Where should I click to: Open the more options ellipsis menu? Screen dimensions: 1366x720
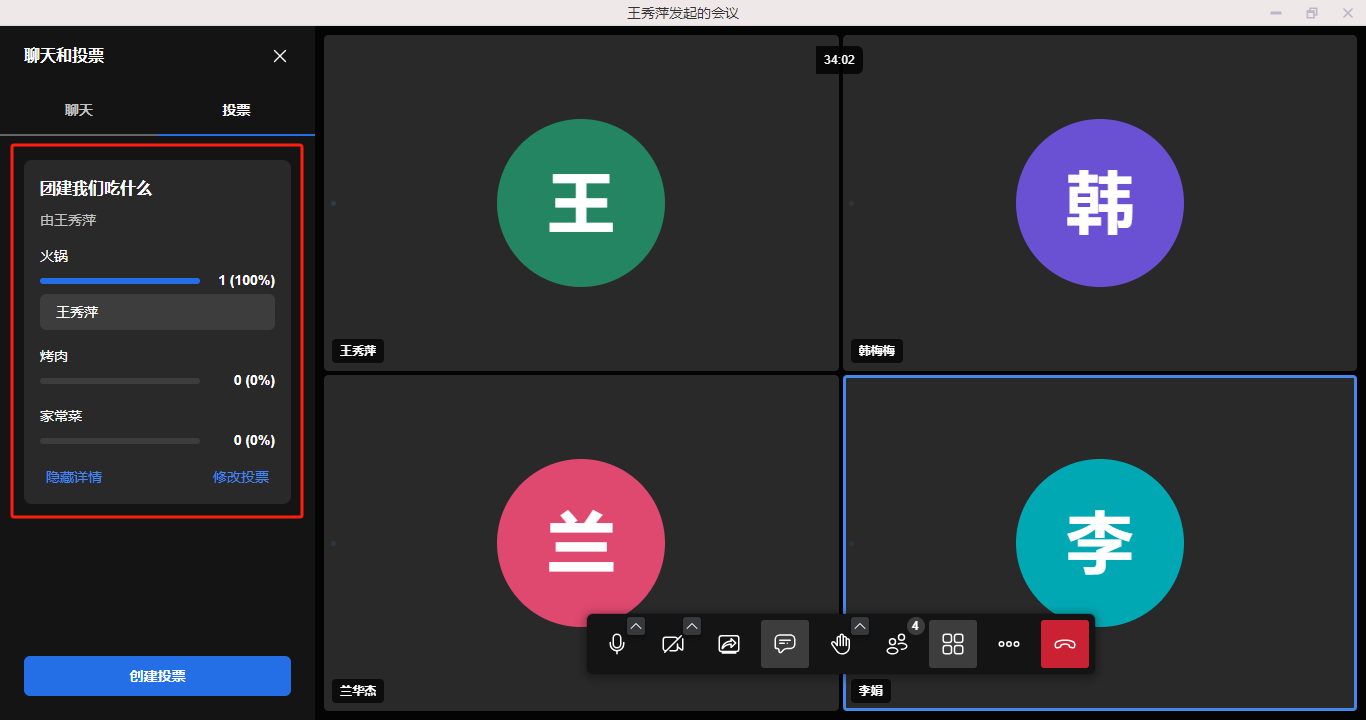click(x=1009, y=644)
